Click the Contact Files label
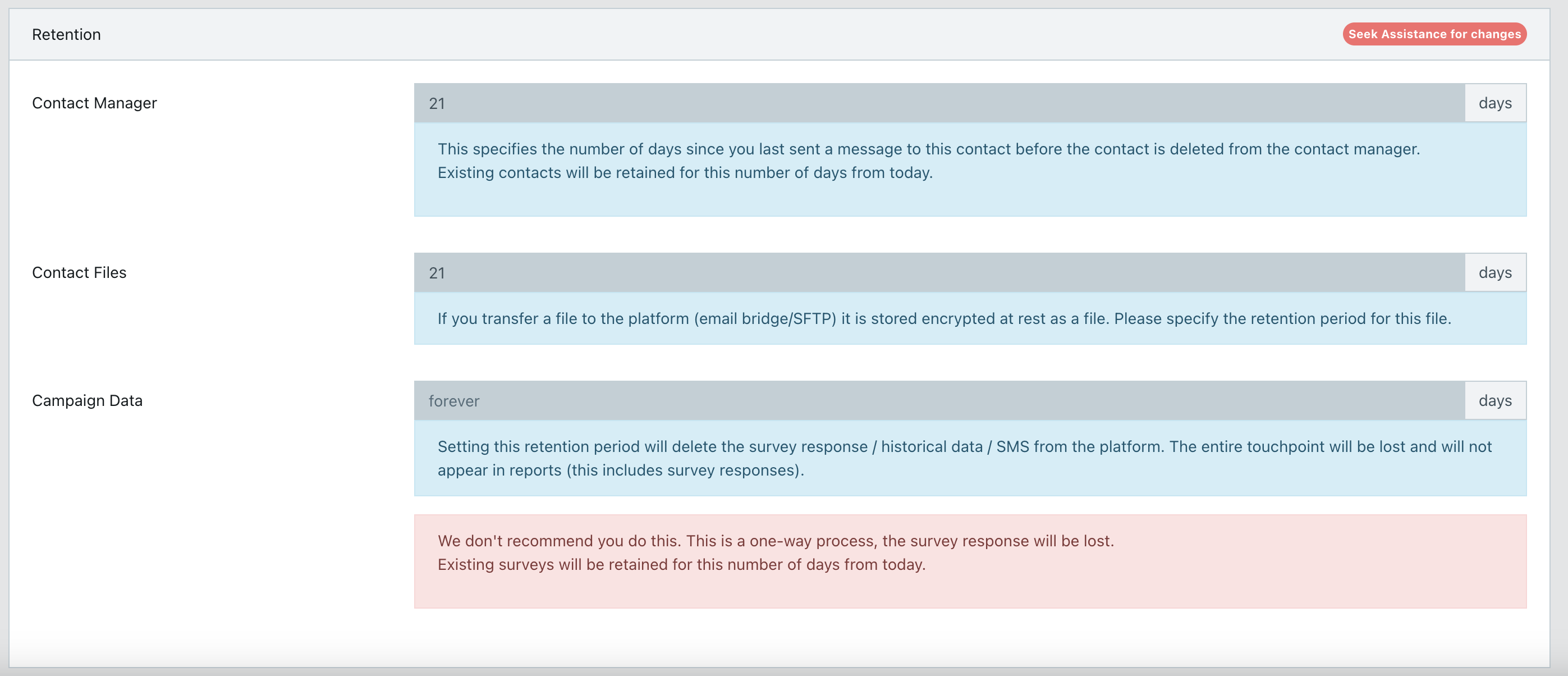Screen dimensions: 1568x676 [x=79, y=272]
